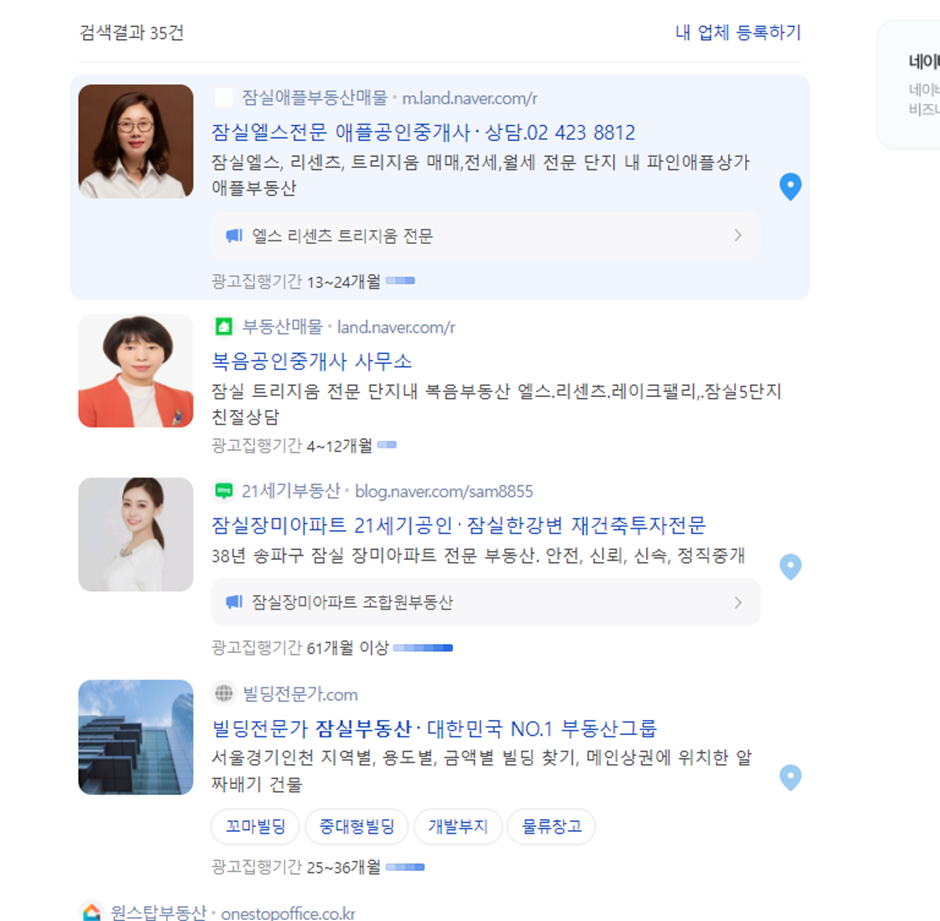Select the 중대형빌딩 tag

click(x=357, y=826)
